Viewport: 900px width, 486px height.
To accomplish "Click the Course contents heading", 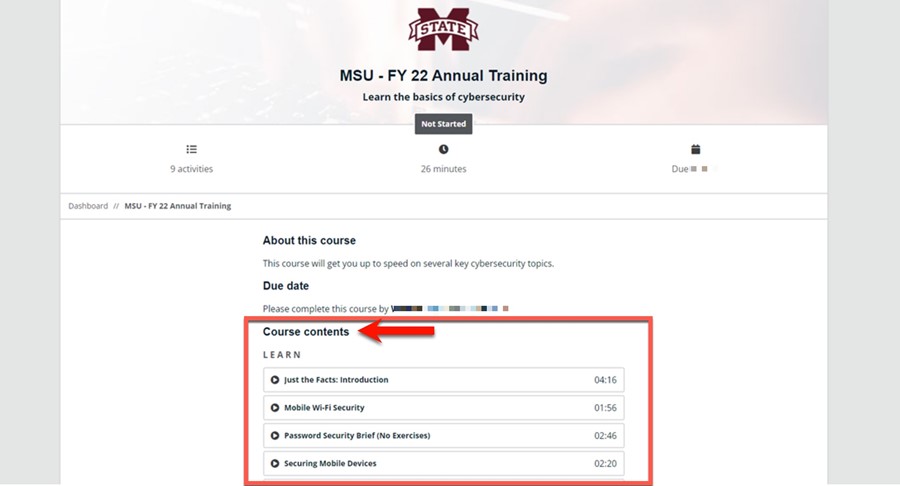I will pyautogui.click(x=306, y=332).
